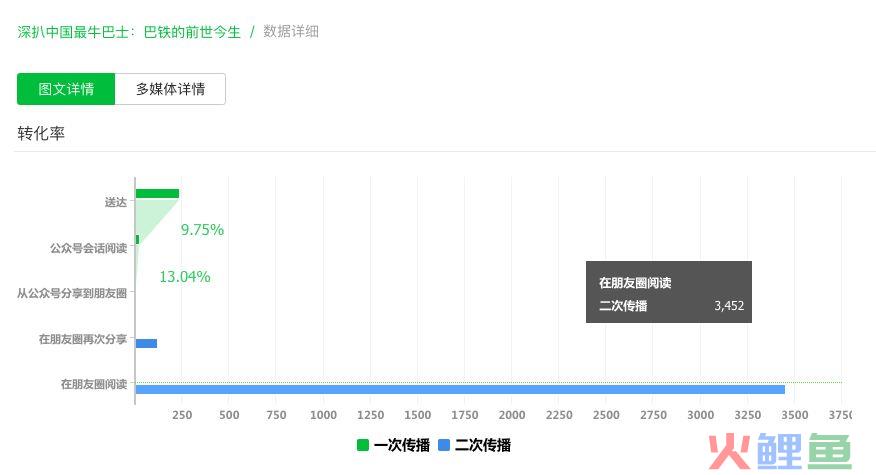Image resolution: width=876 pixels, height=475 pixels.
Task: Switch to the 多媒体详情 tab
Action: 170,89
